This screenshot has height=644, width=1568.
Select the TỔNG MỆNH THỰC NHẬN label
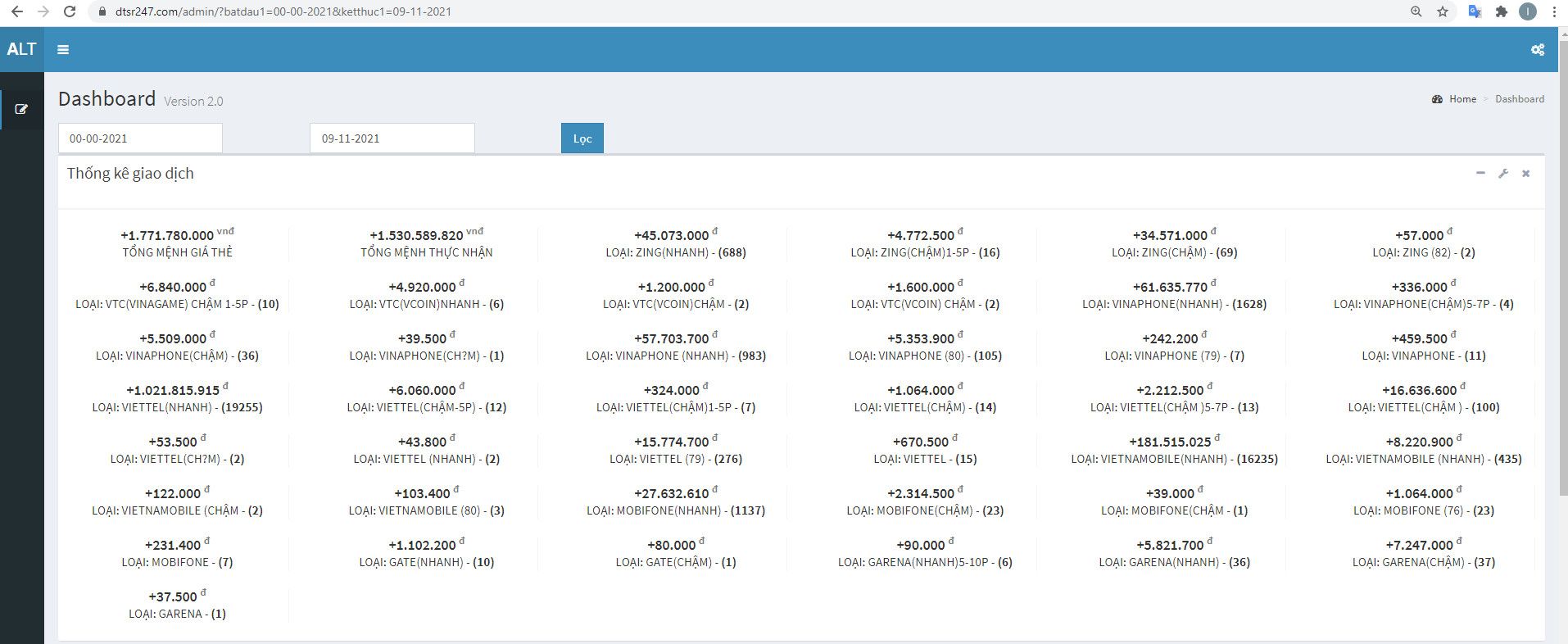point(427,252)
